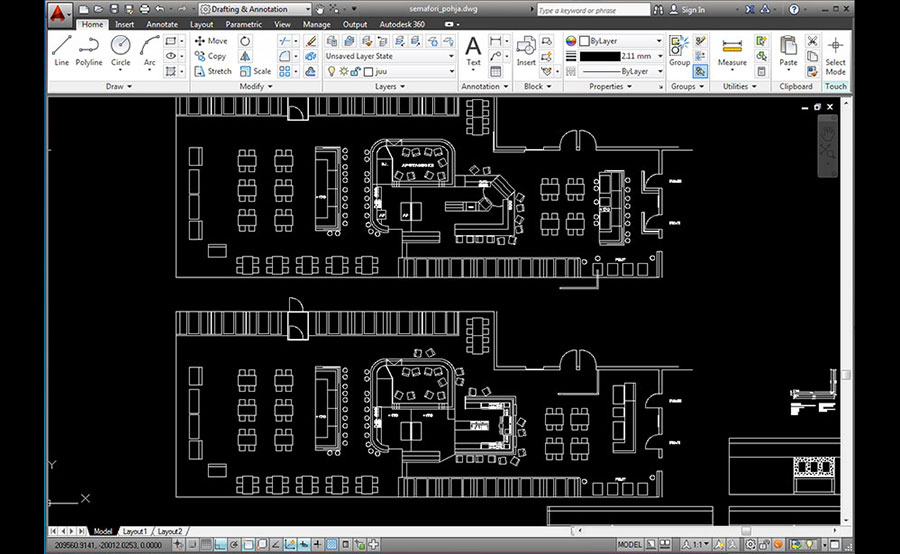Click the Move button

tap(210, 41)
